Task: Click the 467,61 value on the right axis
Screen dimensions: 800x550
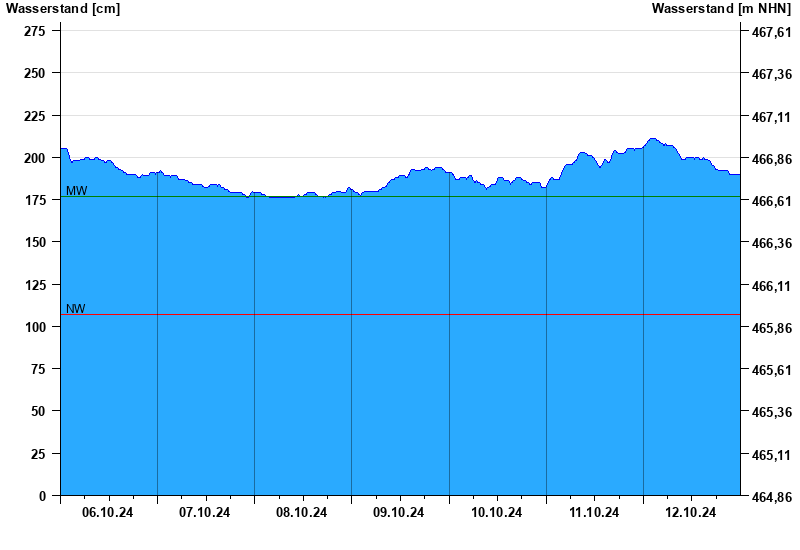Action: 771,32
